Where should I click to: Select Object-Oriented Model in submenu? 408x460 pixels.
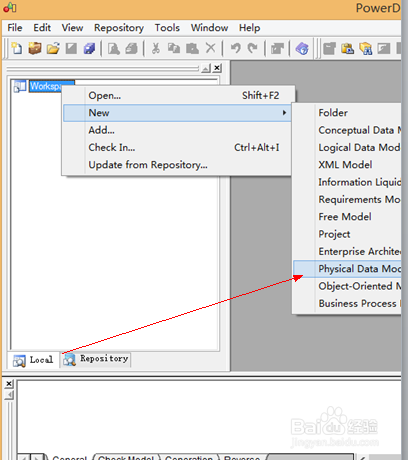pos(347,286)
